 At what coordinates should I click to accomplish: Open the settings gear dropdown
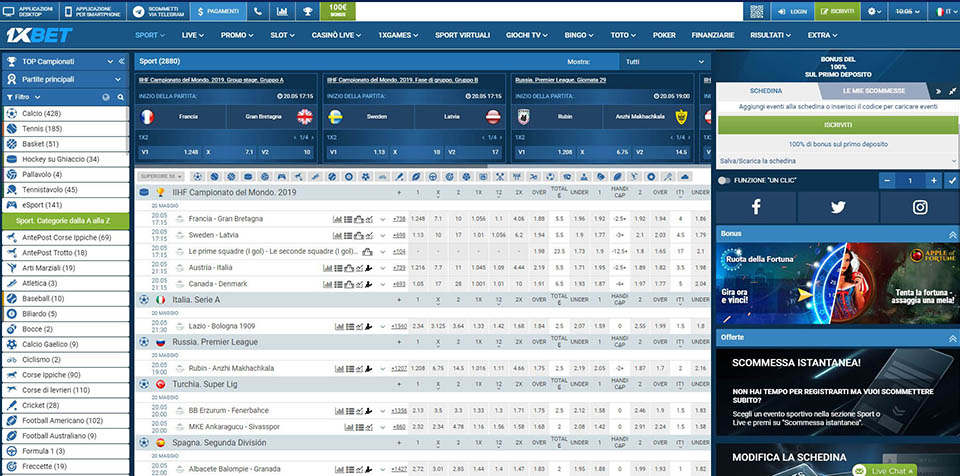point(875,11)
